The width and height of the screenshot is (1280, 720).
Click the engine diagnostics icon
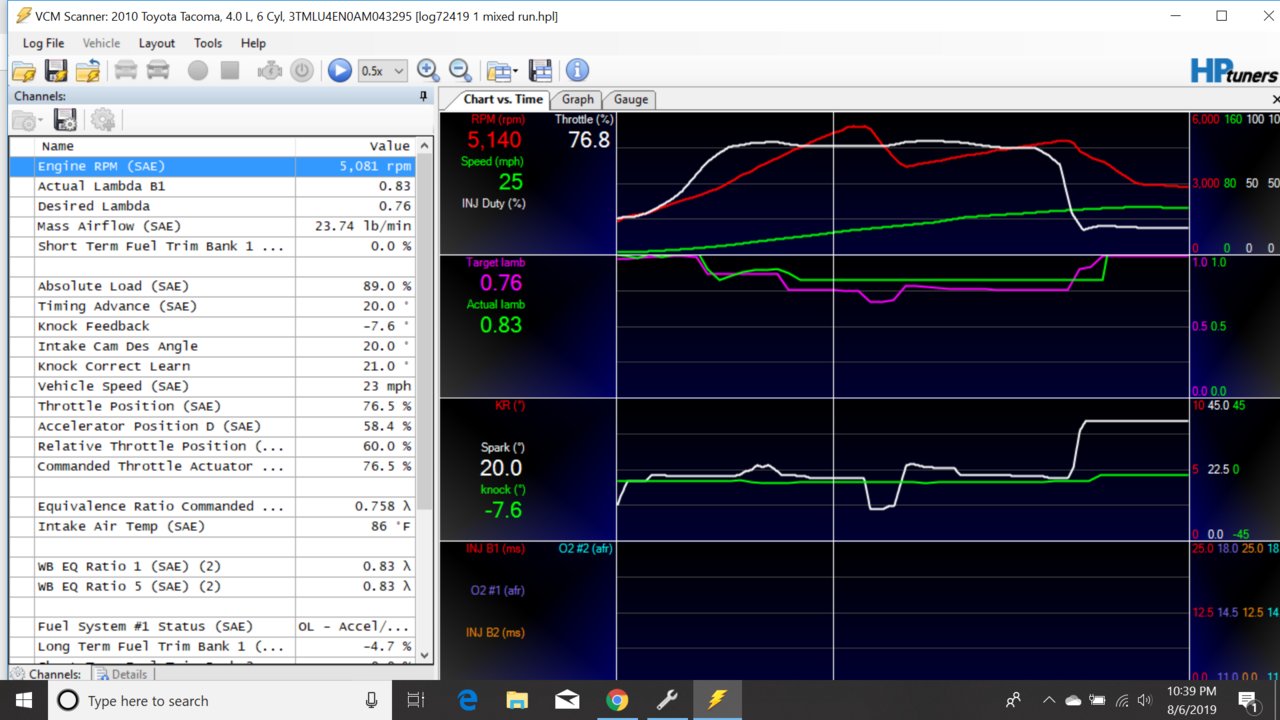point(270,71)
